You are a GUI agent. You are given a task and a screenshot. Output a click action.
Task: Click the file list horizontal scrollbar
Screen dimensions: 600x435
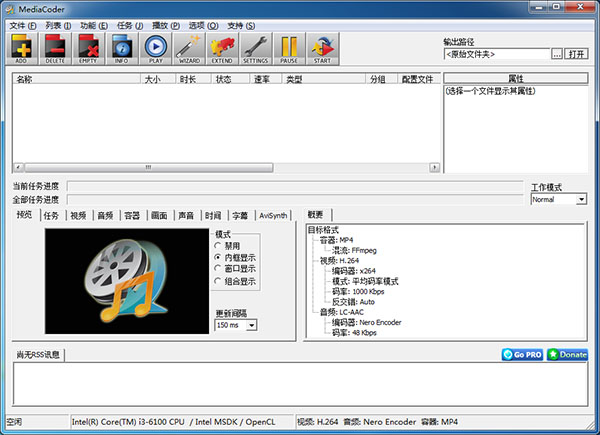(x=226, y=168)
